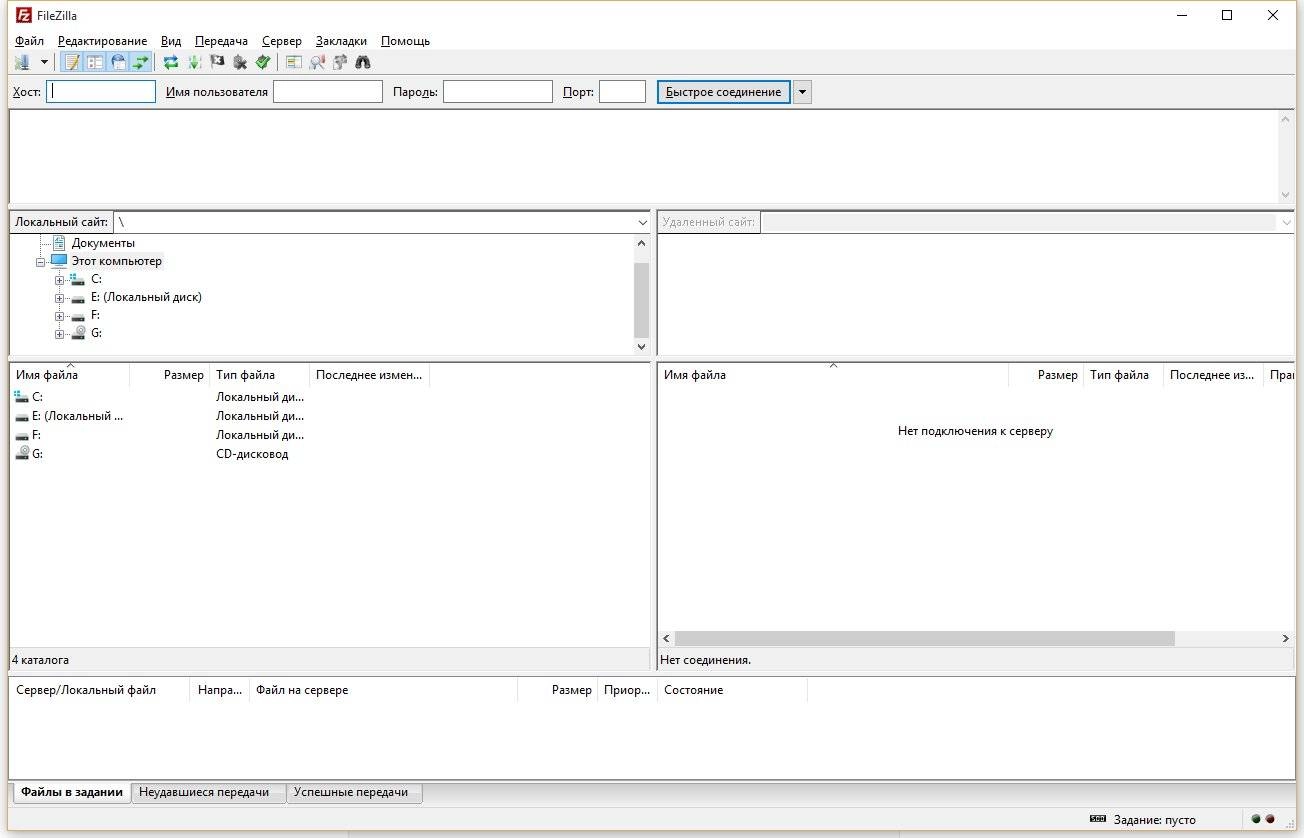1304x838 pixels.
Task: Sort local list by Имя файла
Action: (70, 375)
